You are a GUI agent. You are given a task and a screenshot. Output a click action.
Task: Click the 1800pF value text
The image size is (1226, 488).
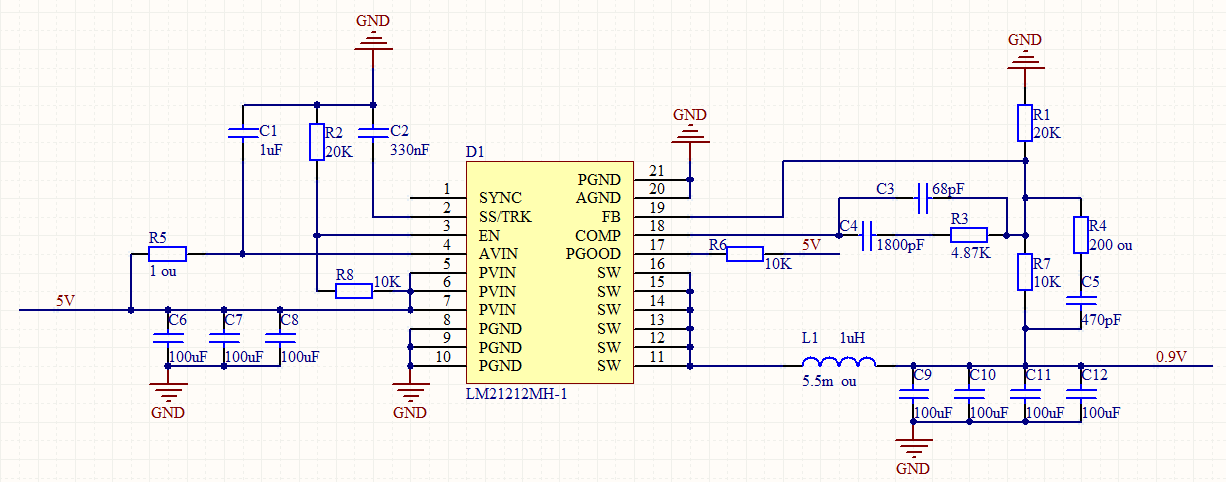[901, 244]
